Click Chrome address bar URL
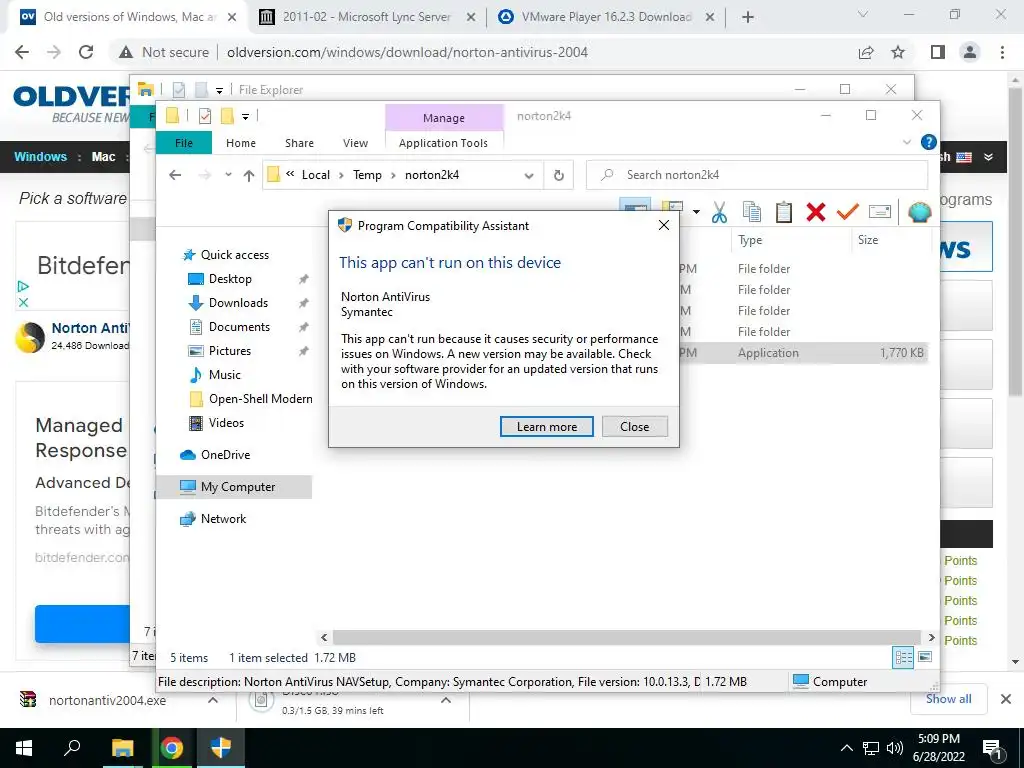This screenshot has height=768, width=1024. 407,52
